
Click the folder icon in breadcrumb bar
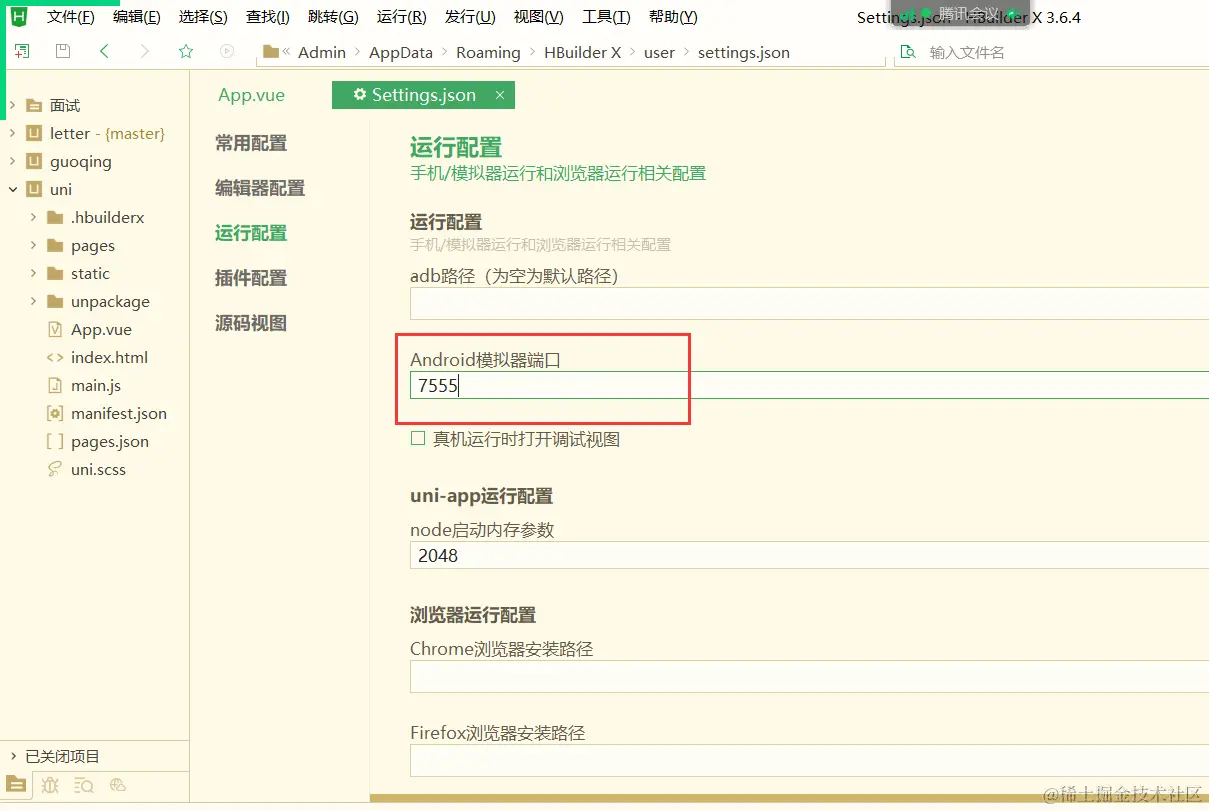tap(270, 52)
